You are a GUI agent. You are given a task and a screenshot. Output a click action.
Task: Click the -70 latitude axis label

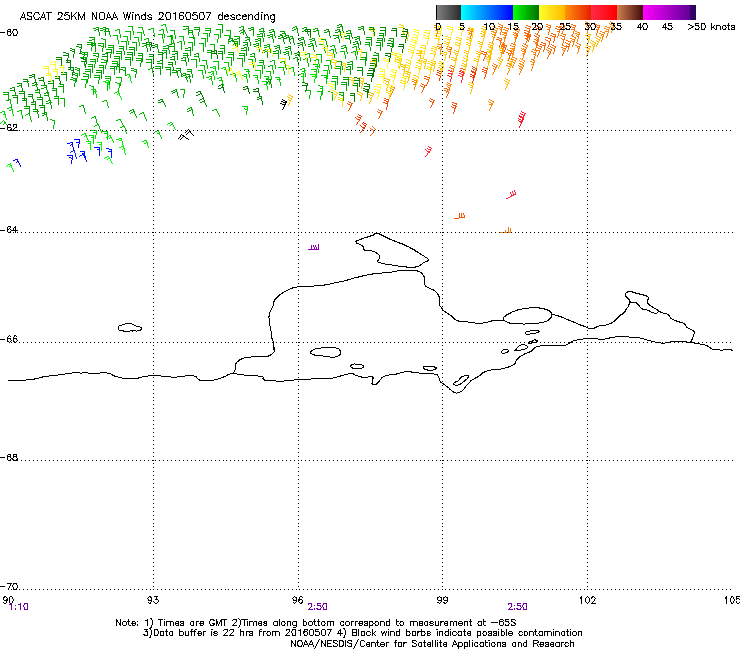pyautogui.click(x=9, y=586)
